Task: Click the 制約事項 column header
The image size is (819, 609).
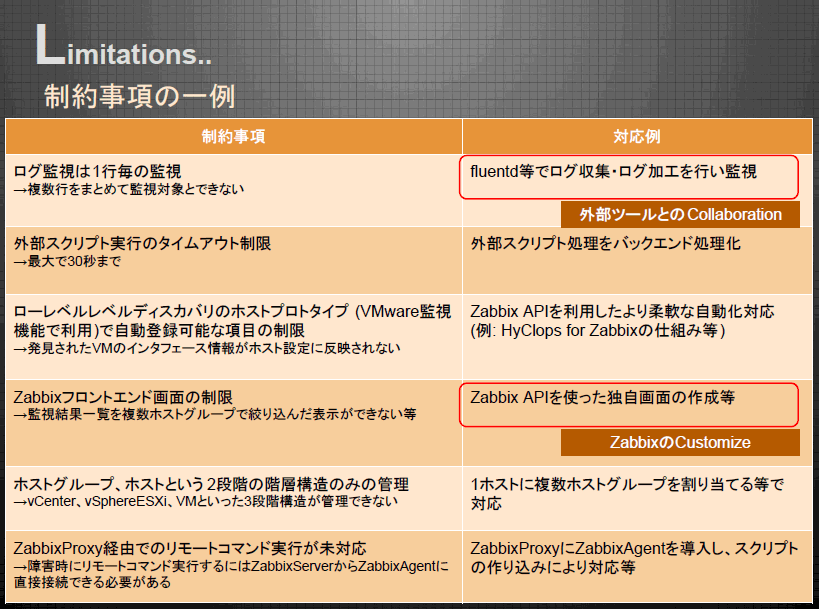Action: (233, 136)
